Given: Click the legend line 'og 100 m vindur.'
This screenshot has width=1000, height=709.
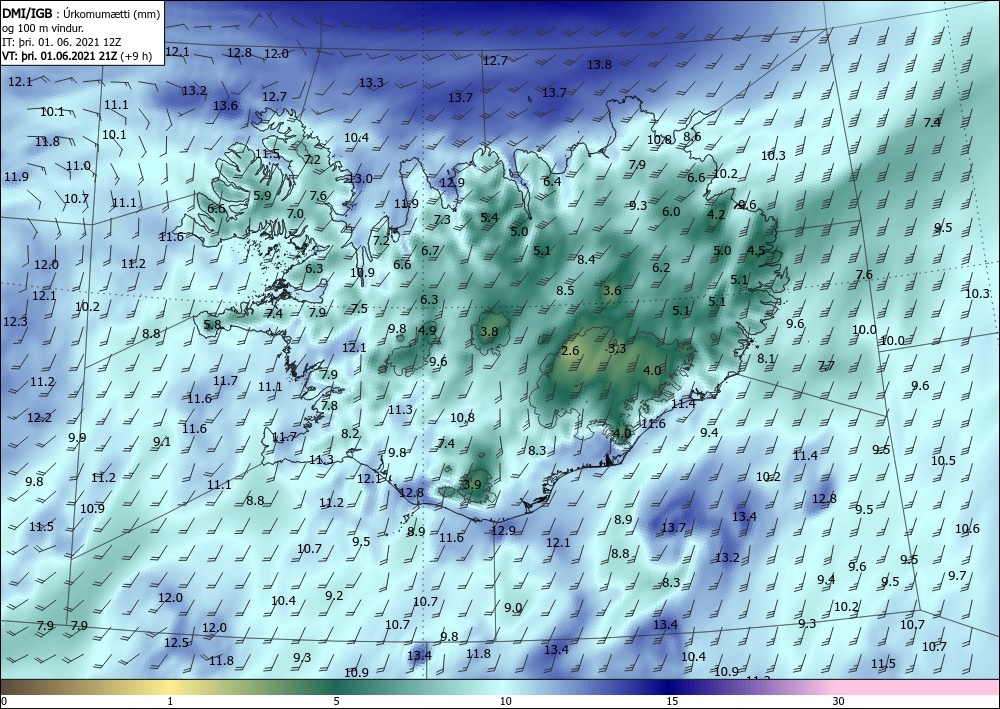Looking at the screenshot, I should (43, 28).
